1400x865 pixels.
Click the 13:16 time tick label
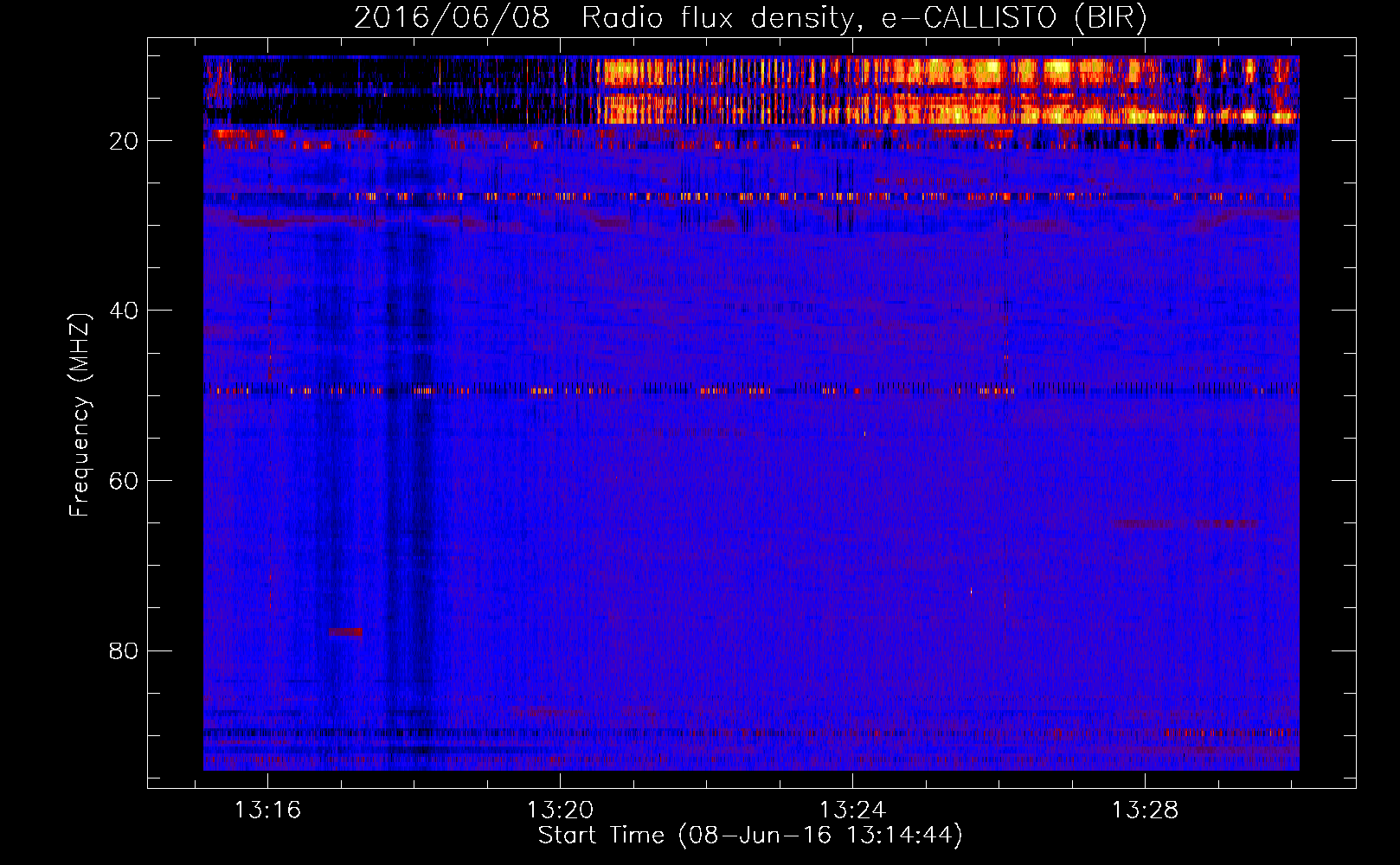tap(267, 810)
